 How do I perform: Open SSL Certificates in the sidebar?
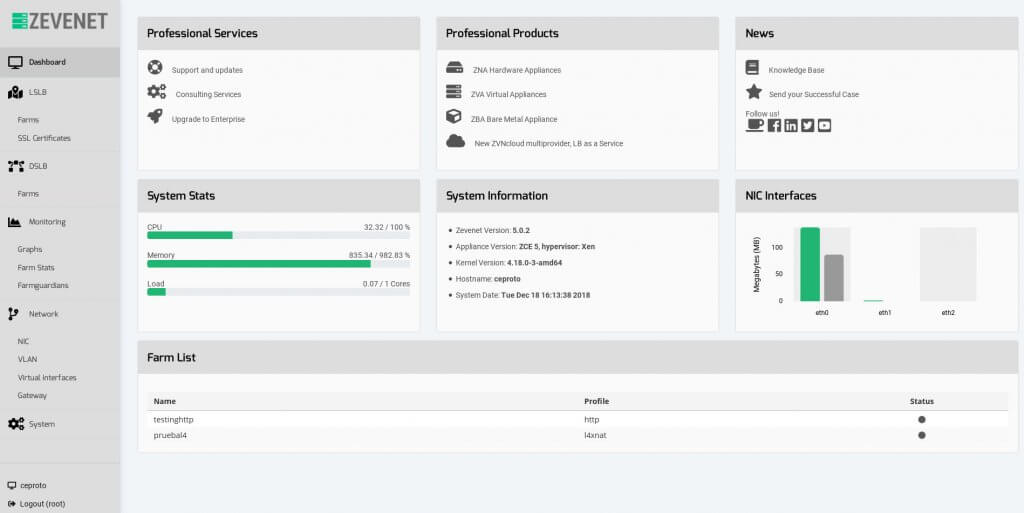pyautogui.click(x=44, y=138)
